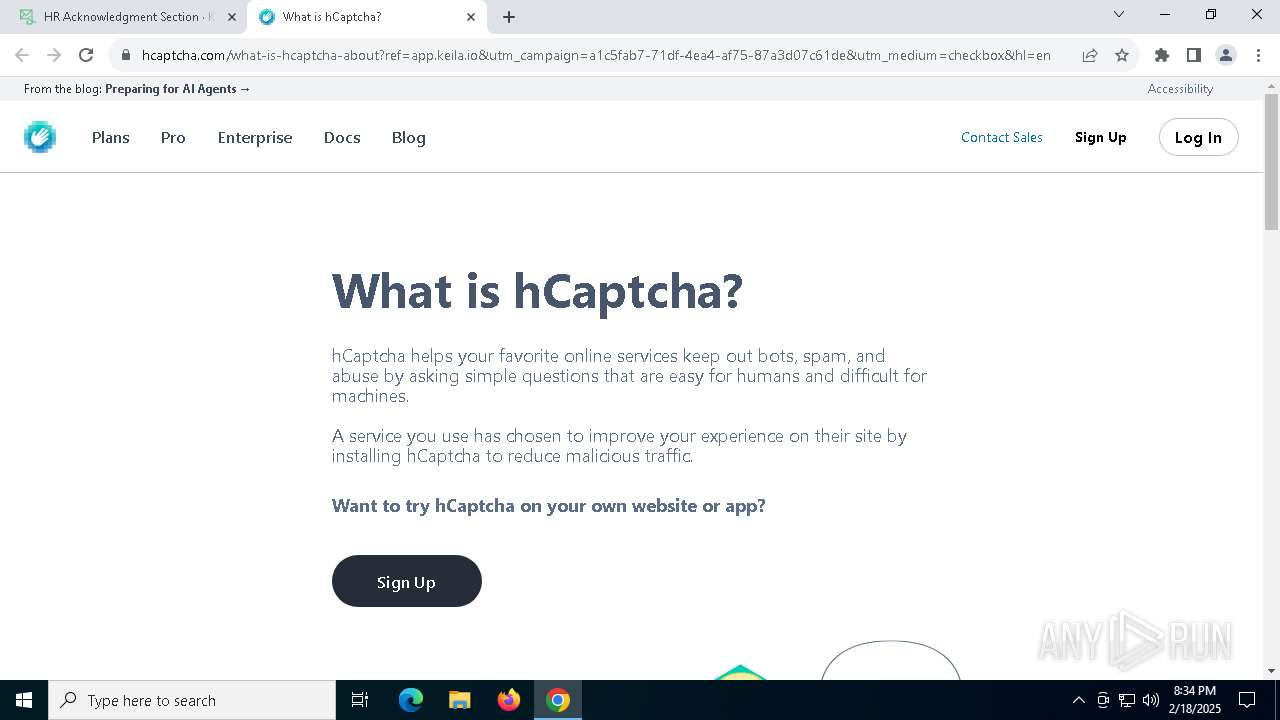Click the network tray icon
Viewport: 1280px width, 720px height.
(1127, 700)
